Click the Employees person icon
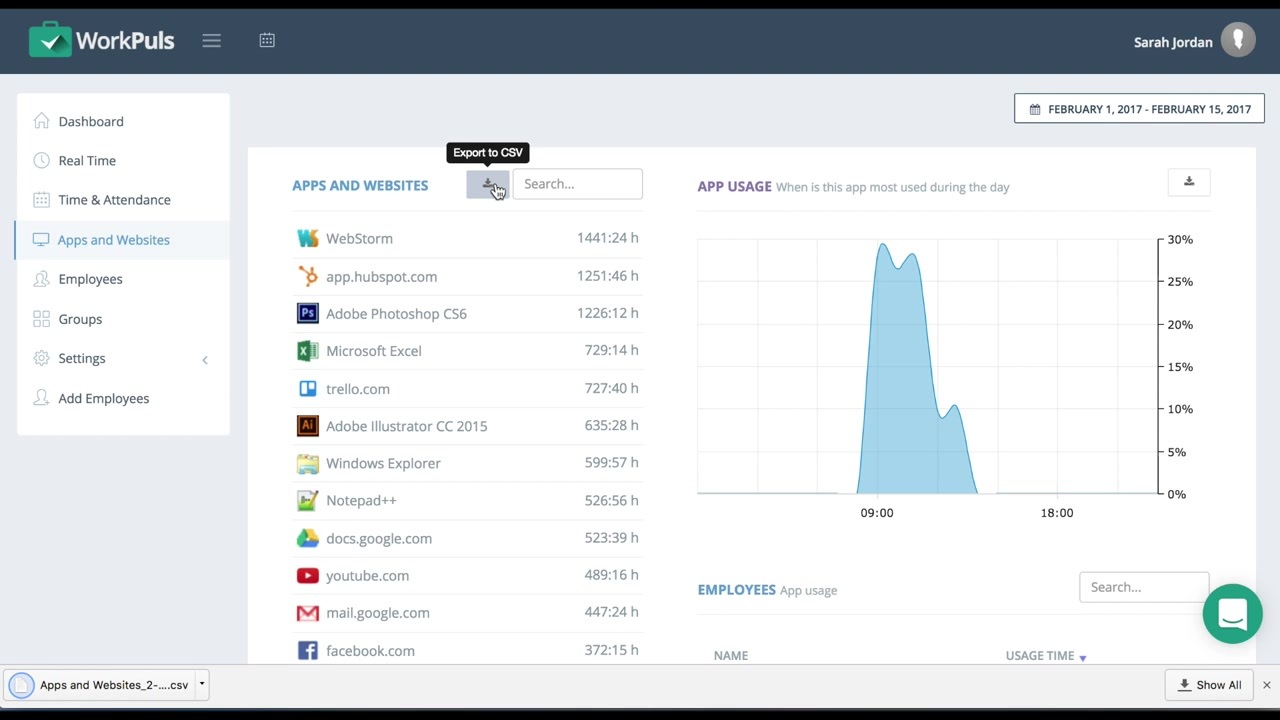Viewport: 1280px width, 720px height. pyautogui.click(x=41, y=279)
